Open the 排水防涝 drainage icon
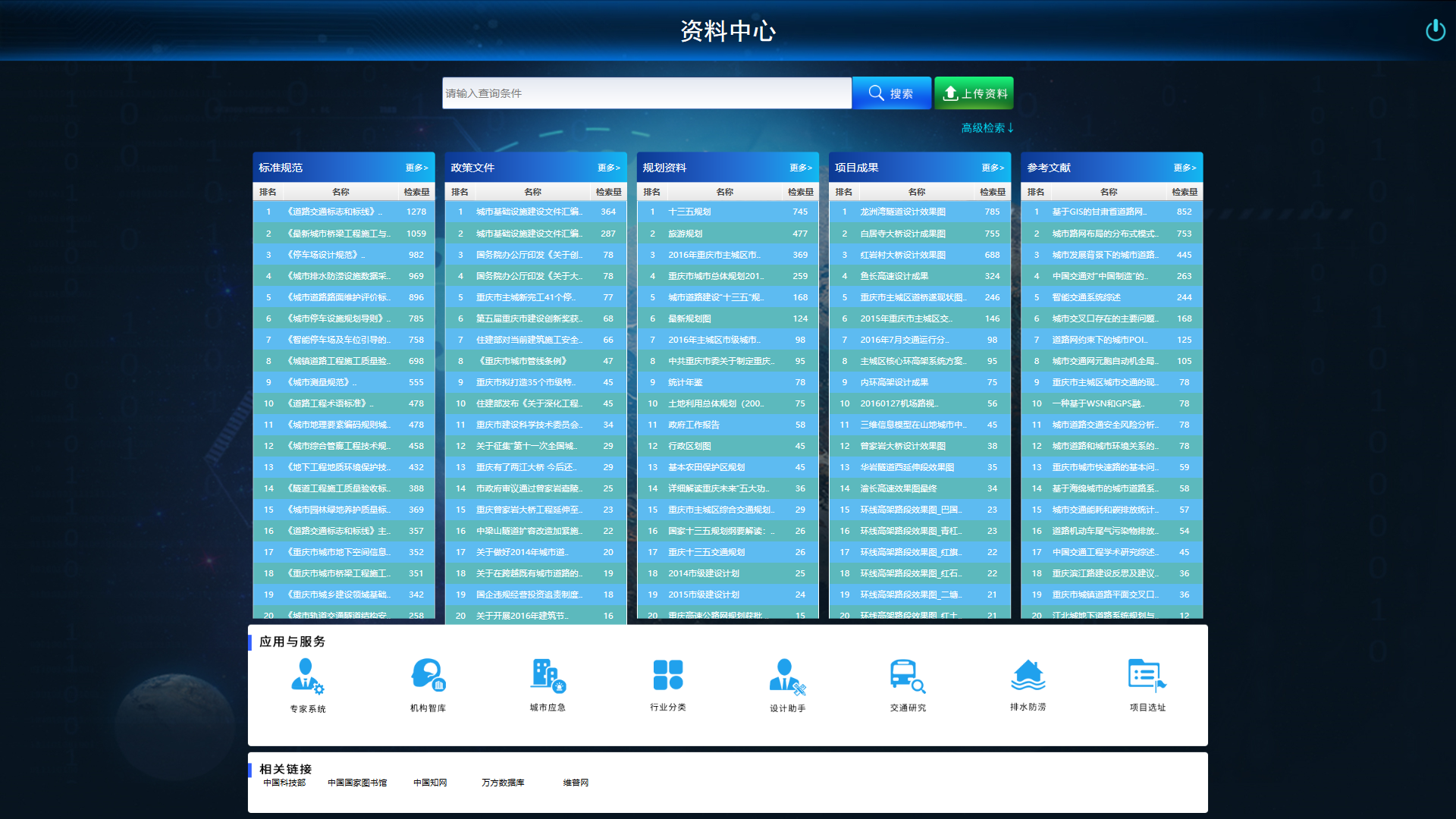Viewport: 1456px width, 819px height. coord(1028,675)
